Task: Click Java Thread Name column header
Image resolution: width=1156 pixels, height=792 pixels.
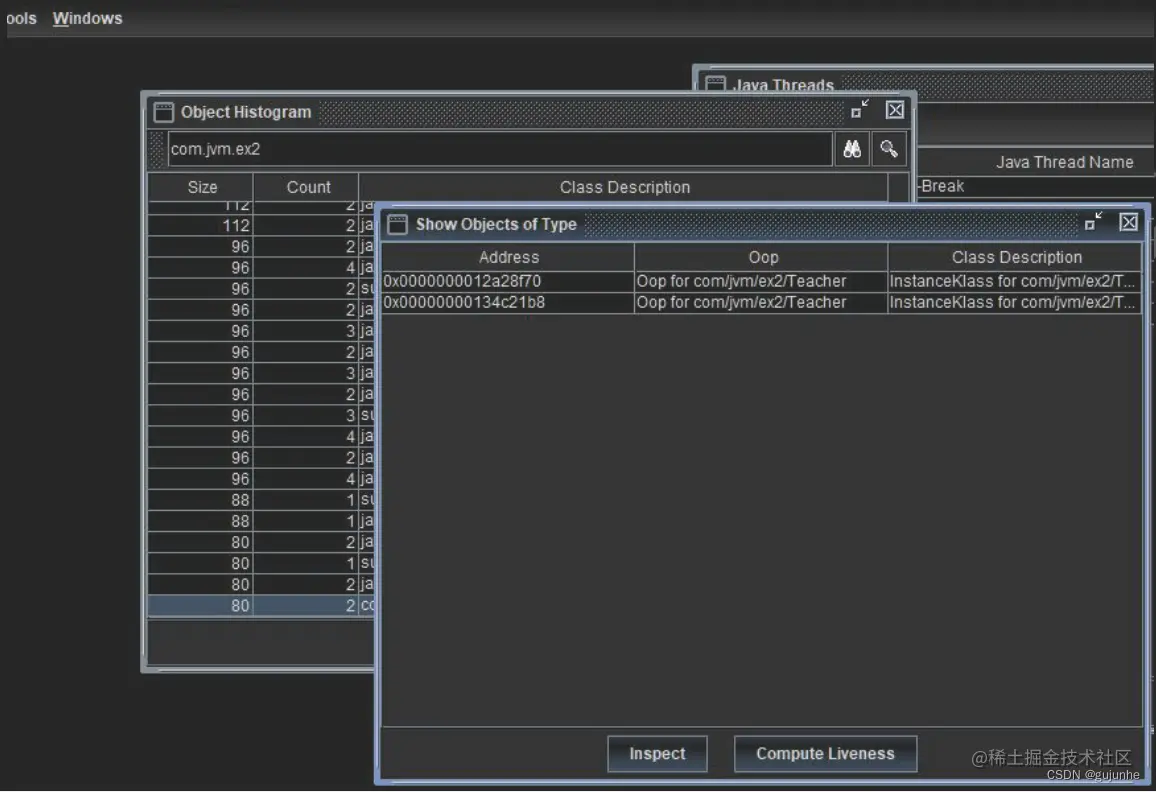Action: coord(1064,162)
